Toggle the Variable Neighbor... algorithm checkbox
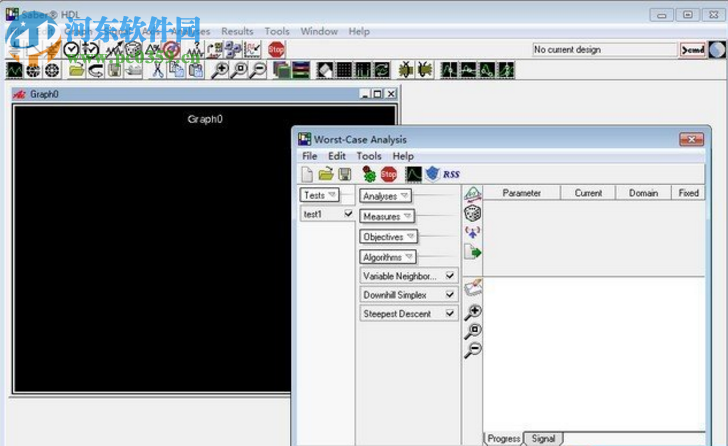The width and height of the screenshot is (728, 446). click(449, 276)
